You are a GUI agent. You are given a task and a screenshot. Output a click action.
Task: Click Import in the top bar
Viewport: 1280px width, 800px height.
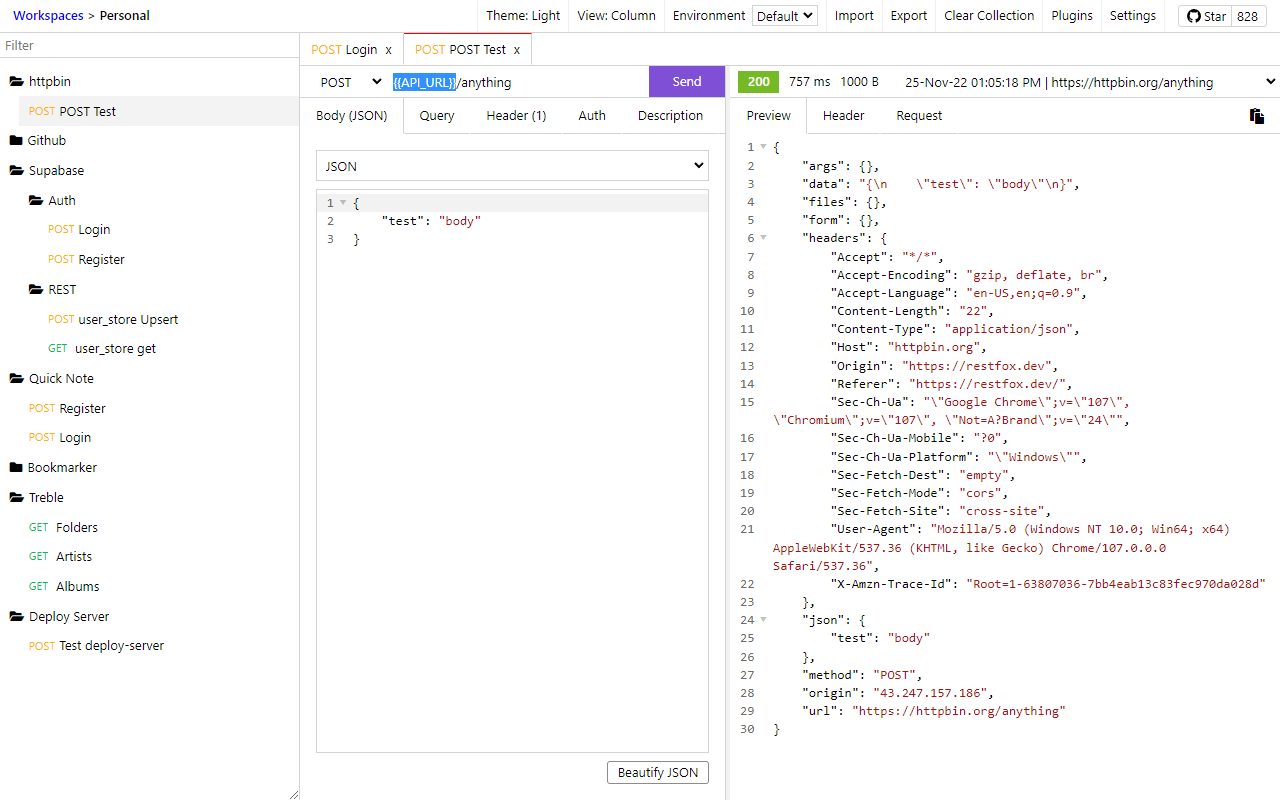[854, 16]
